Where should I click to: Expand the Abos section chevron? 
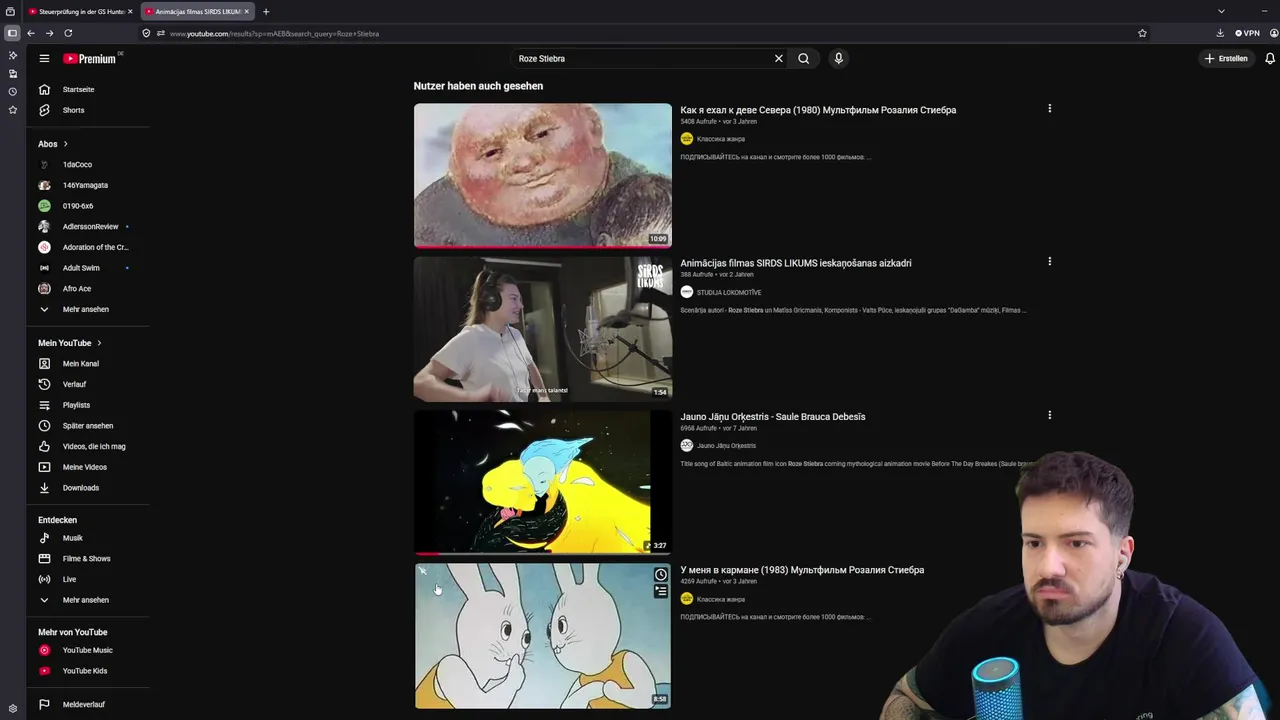66,144
